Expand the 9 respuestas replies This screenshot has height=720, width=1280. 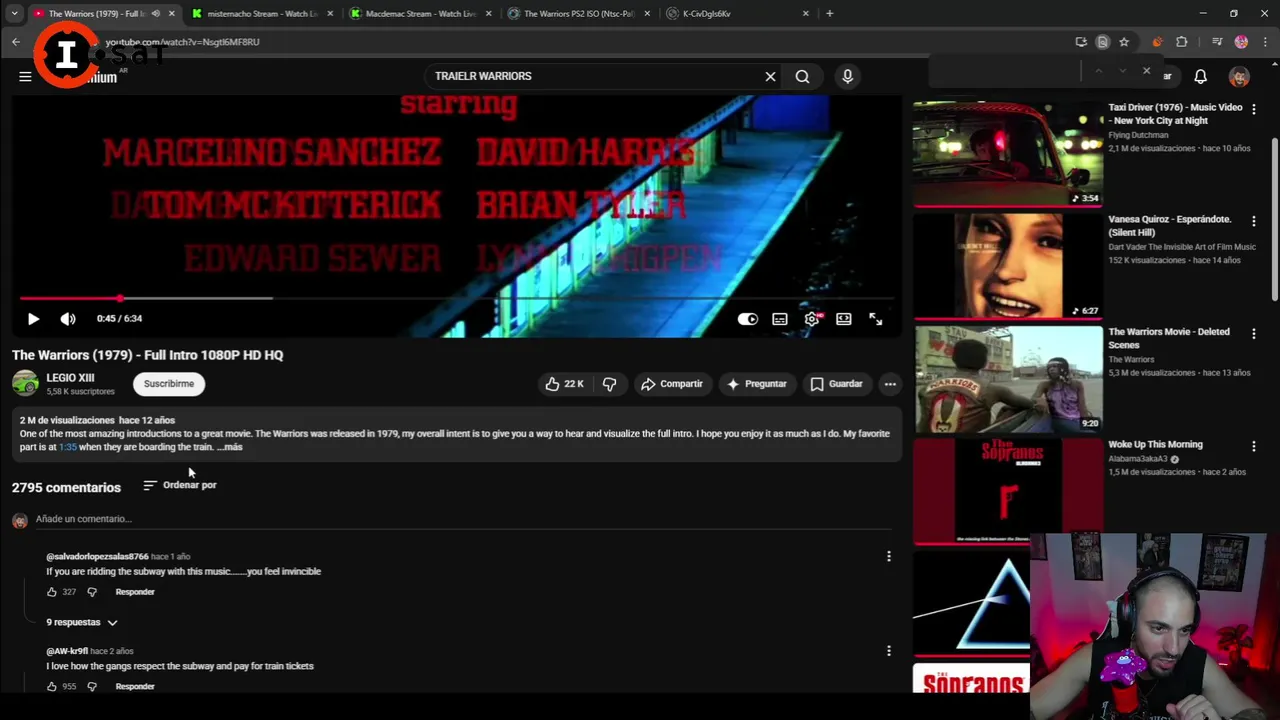click(82, 622)
